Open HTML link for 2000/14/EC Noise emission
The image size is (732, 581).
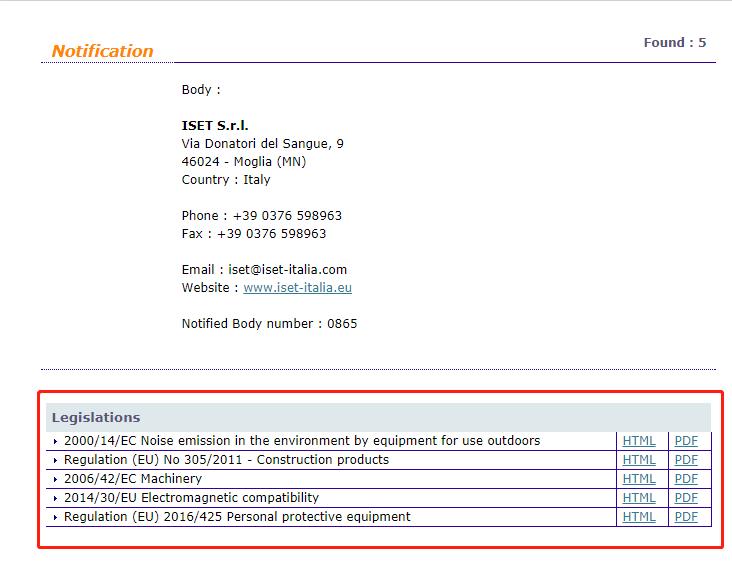pos(639,441)
